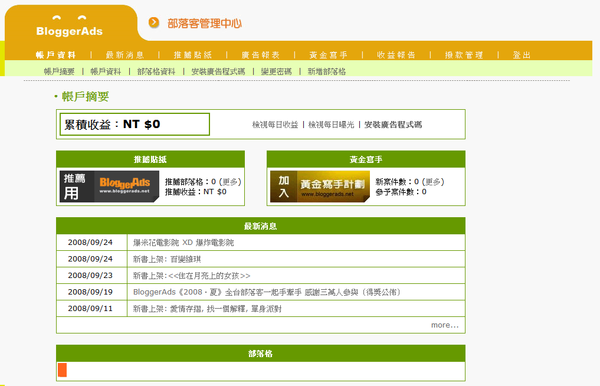Open the 廣告報表 main menu item

261,55
